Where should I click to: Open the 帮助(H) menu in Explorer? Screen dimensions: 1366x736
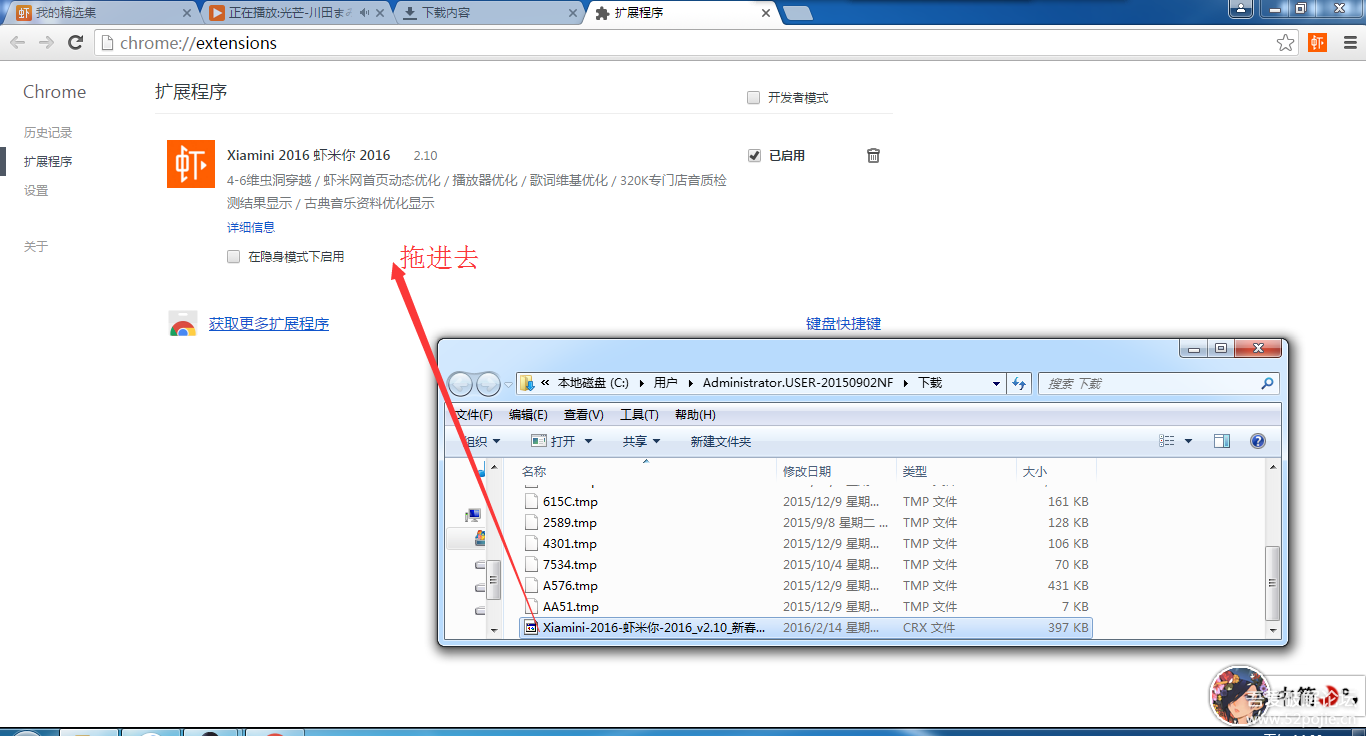[x=695, y=414]
